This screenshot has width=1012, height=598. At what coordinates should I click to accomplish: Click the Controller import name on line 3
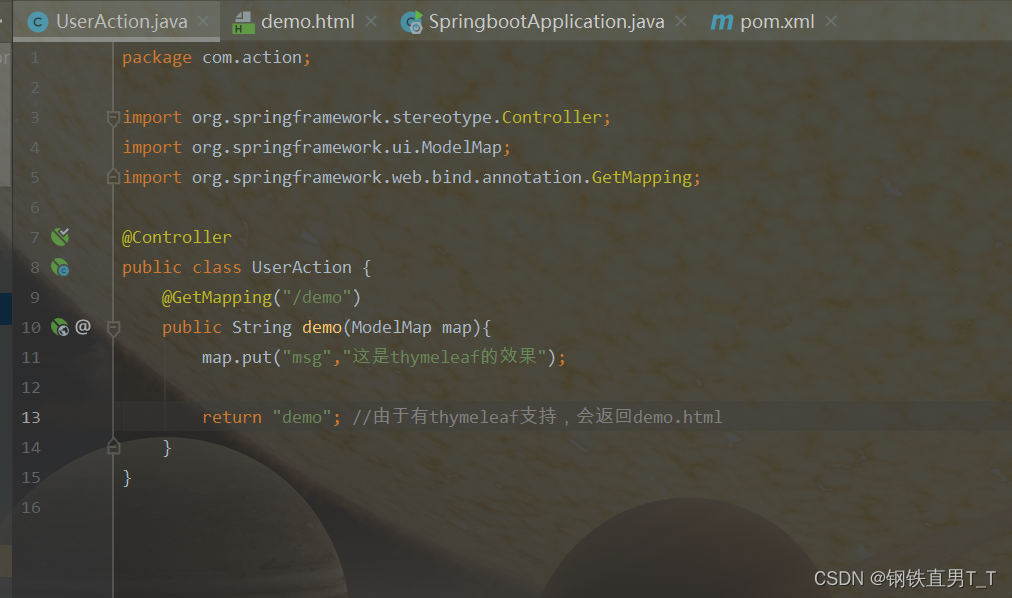(552, 117)
